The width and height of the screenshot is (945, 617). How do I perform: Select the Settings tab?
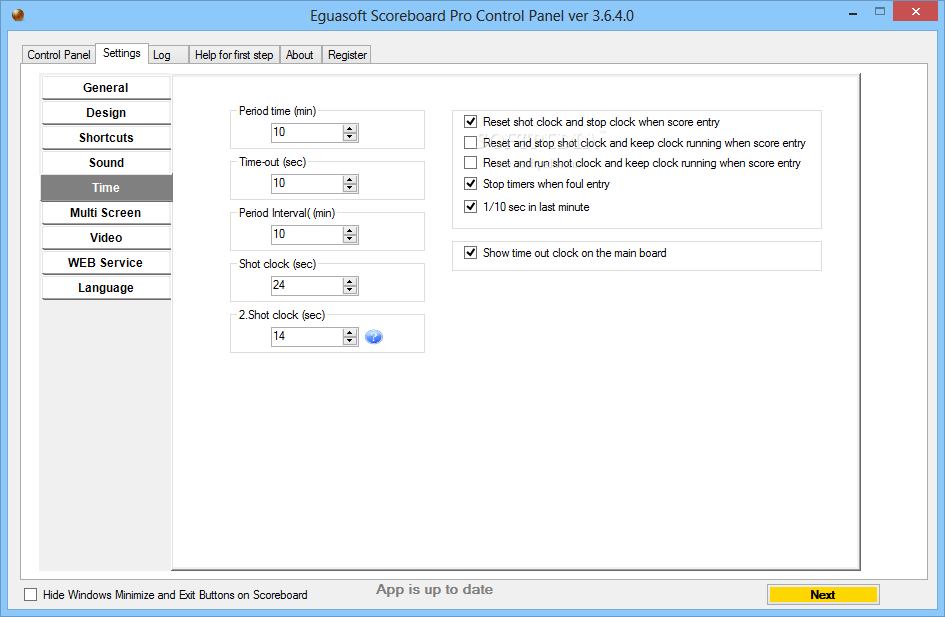click(122, 53)
